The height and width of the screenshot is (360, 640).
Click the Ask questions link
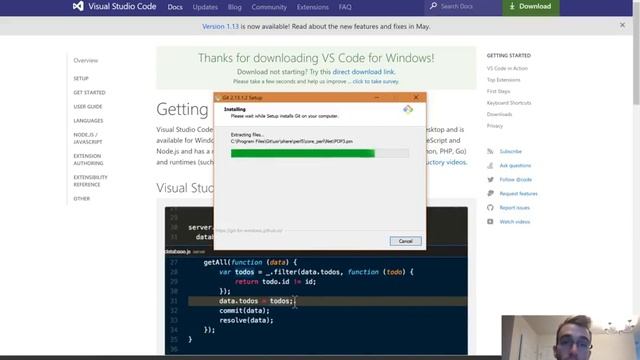click(x=515, y=166)
